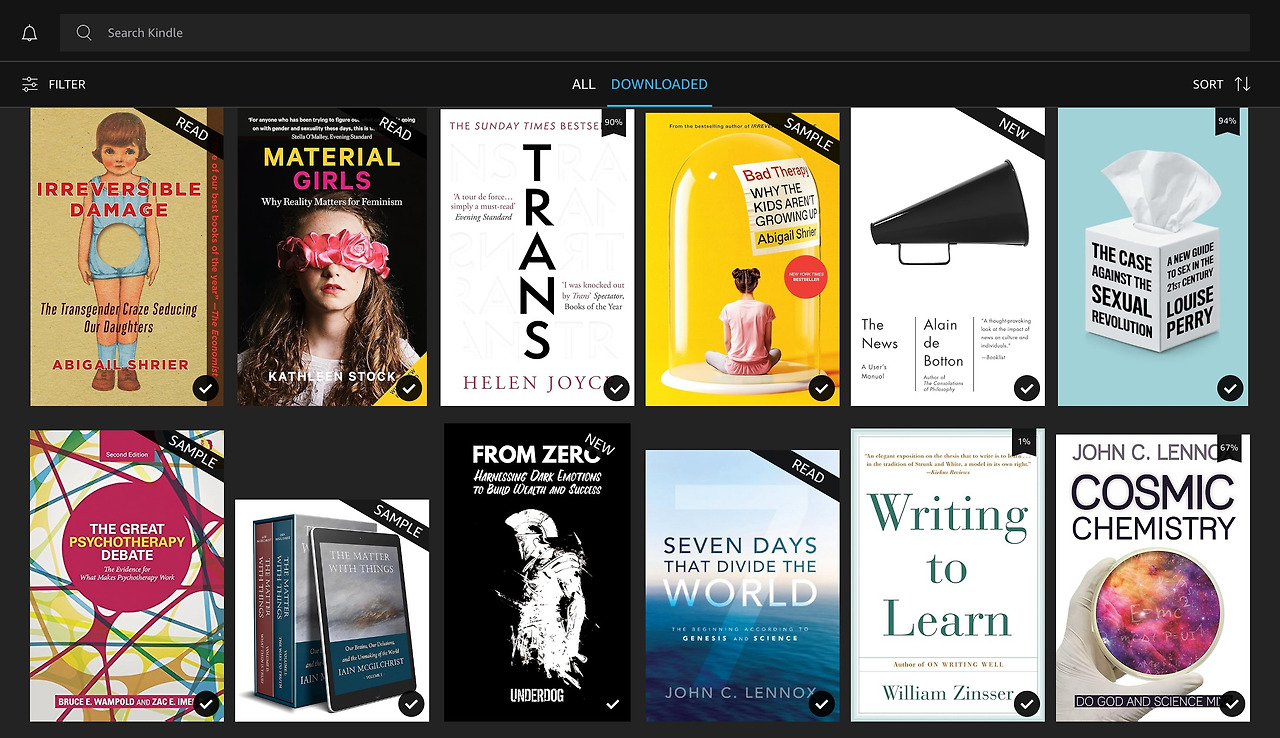
Task: Switch to the DOWNLOADED tab
Action: pyautogui.click(x=659, y=85)
